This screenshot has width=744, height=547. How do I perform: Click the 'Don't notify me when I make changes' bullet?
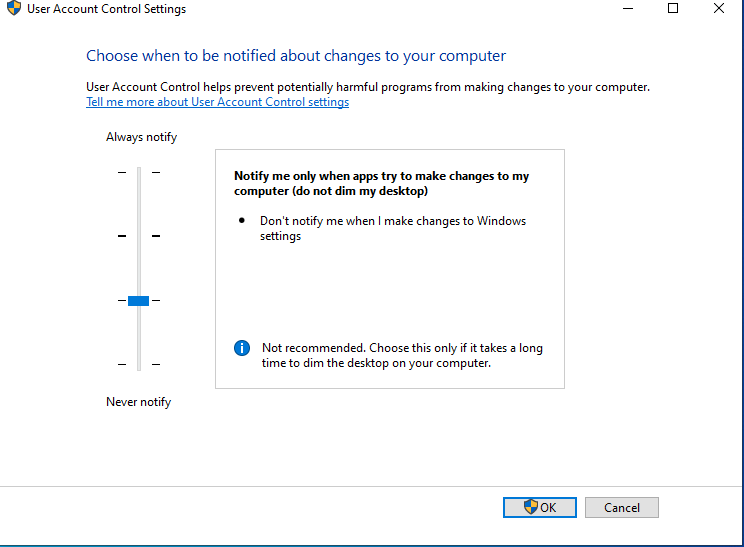coord(393,228)
